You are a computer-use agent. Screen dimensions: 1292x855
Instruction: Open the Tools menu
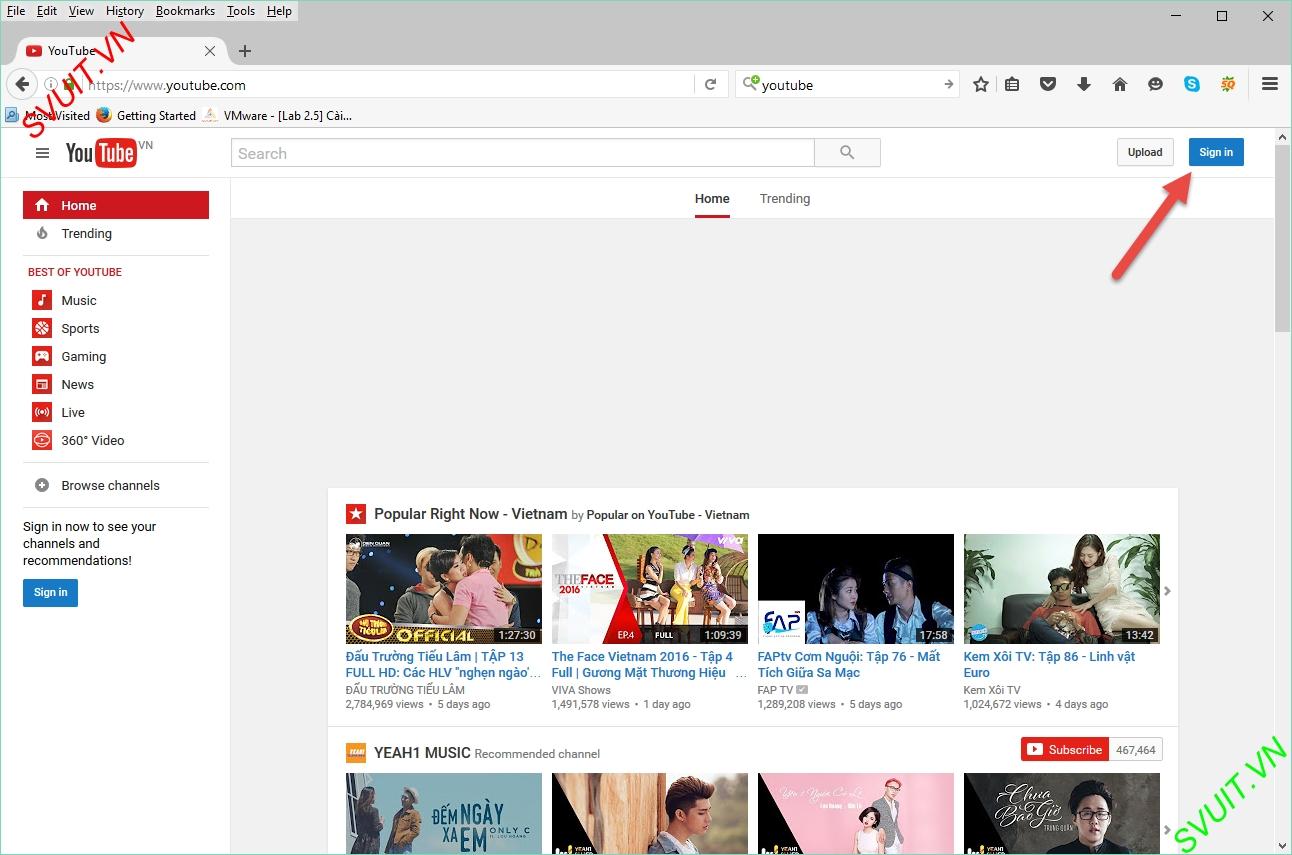click(x=241, y=11)
